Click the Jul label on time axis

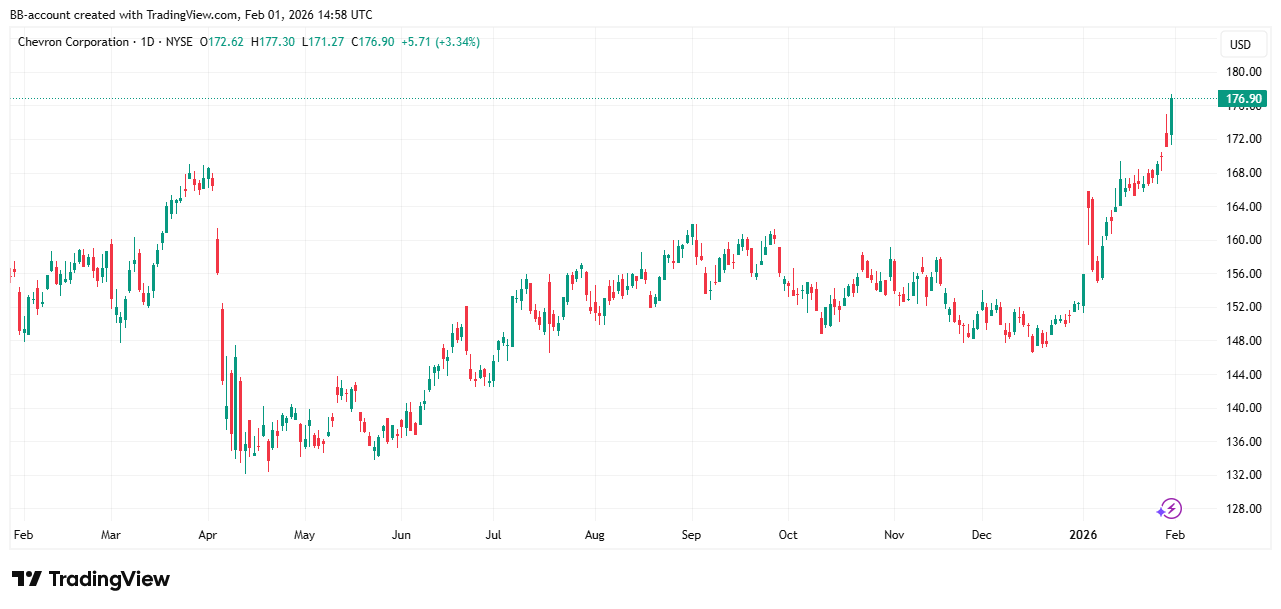493,535
